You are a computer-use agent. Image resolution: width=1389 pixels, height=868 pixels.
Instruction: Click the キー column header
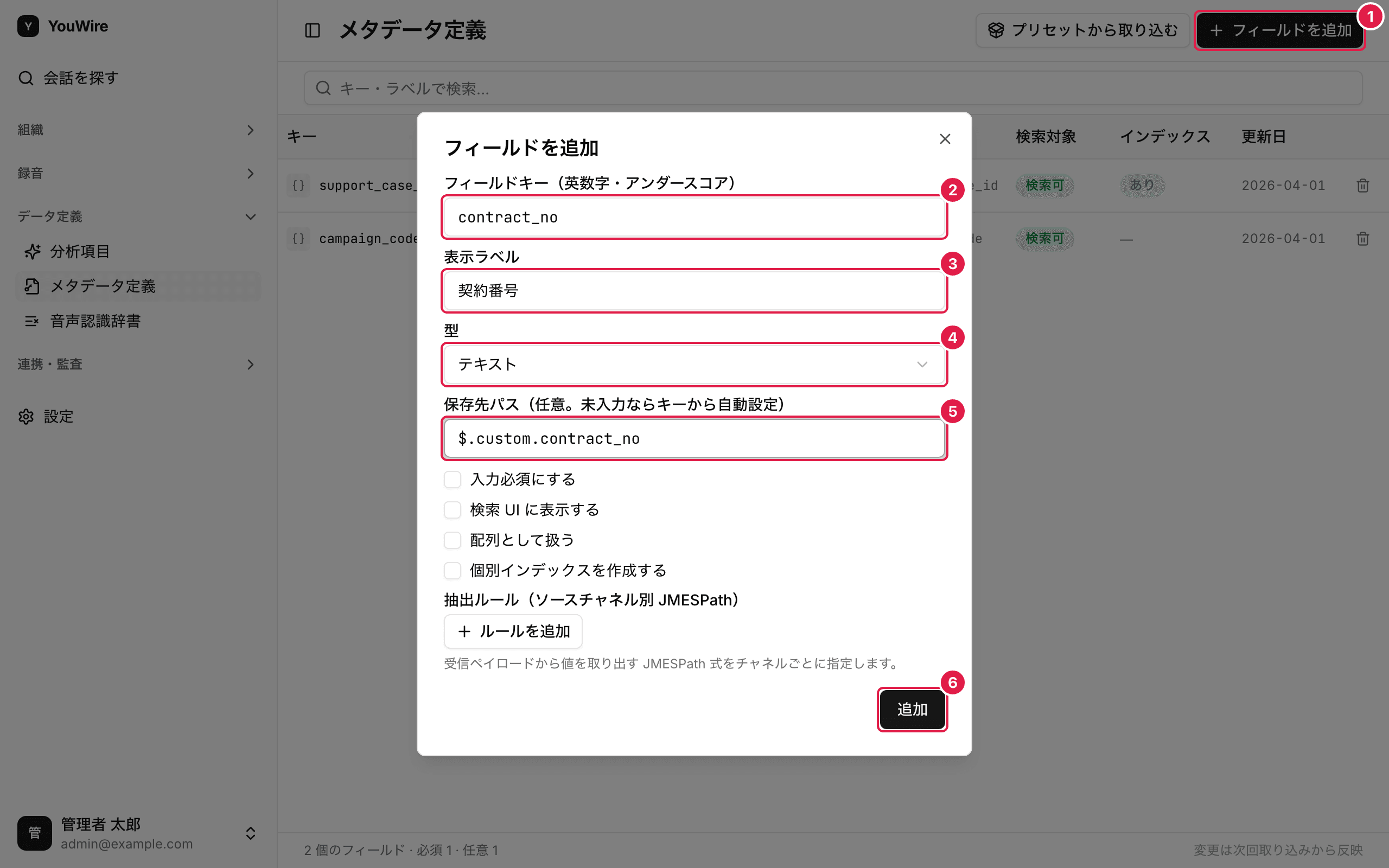tap(302, 137)
